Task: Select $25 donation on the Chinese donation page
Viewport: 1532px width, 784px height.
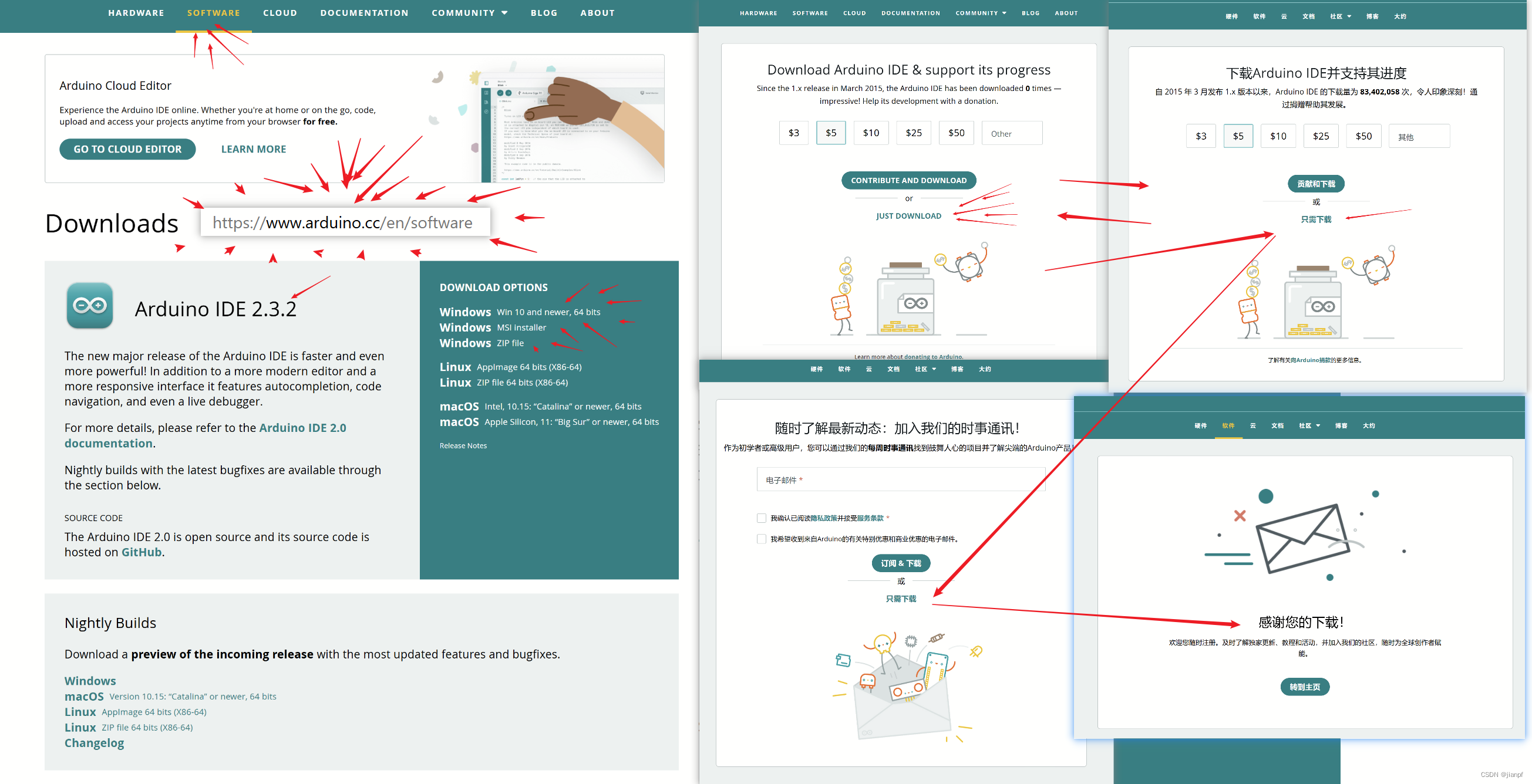Action: point(1321,136)
